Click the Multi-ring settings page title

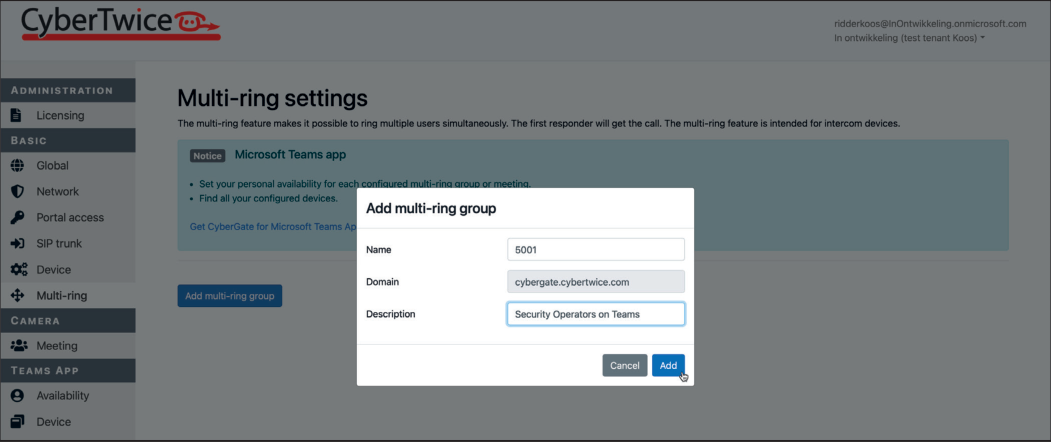(272, 99)
